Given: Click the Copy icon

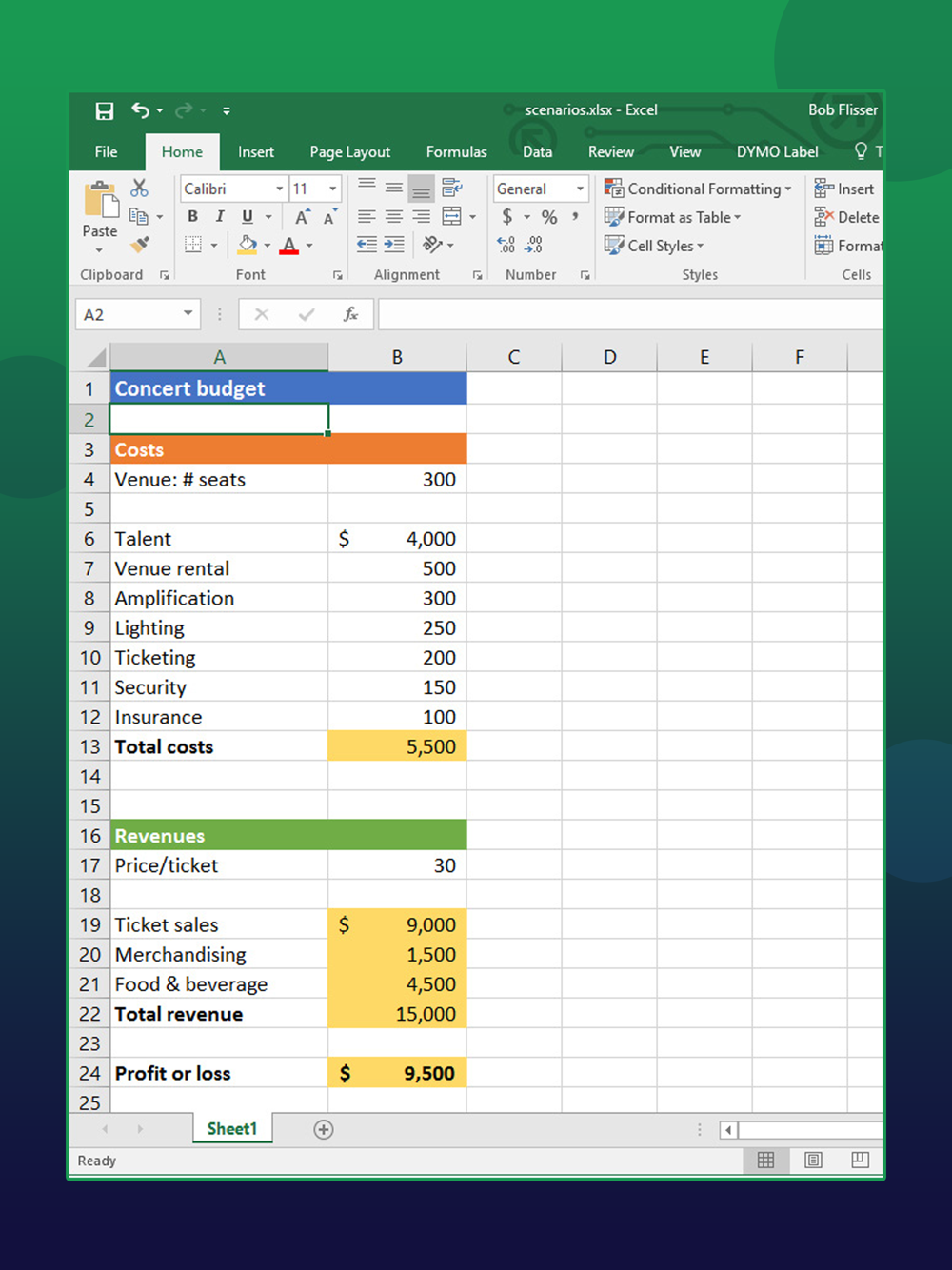Looking at the screenshot, I should [139, 216].
